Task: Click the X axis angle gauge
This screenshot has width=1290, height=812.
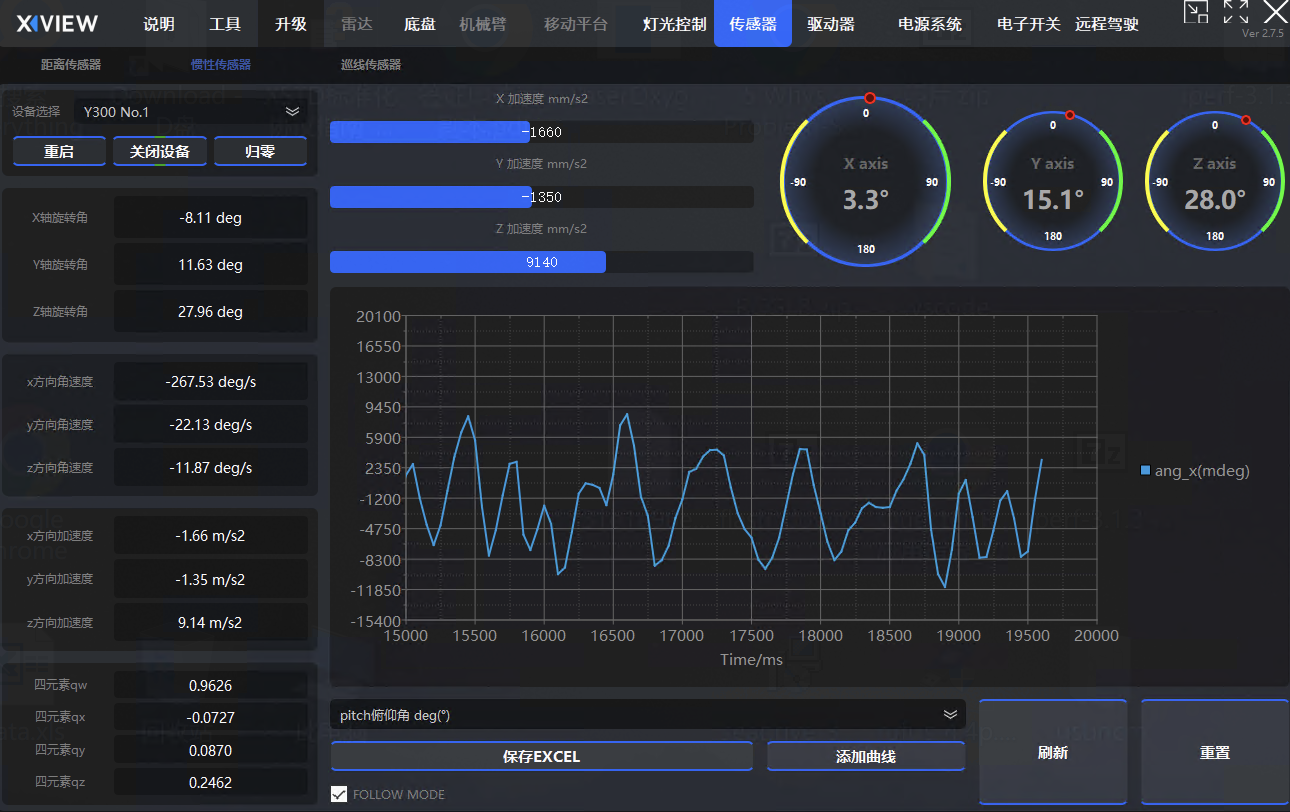Action: (865, 182)
